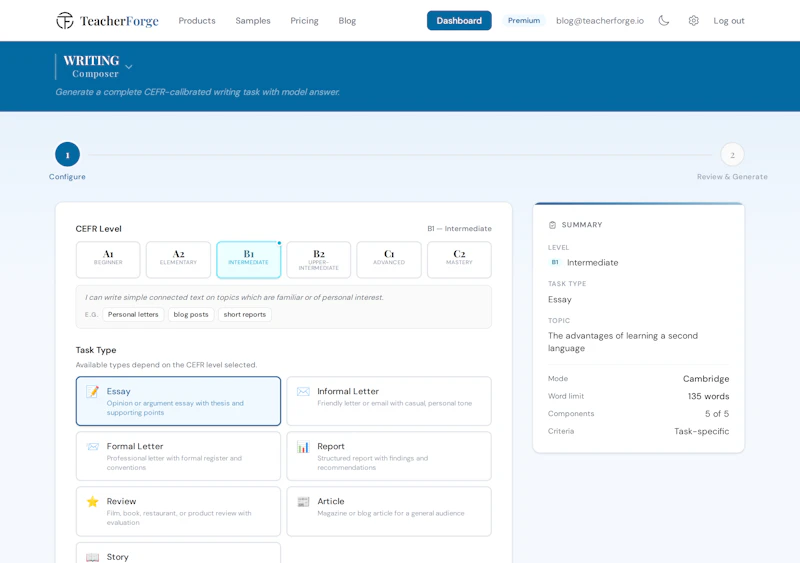Viewport: 800px width, 563px height.
Task: Click the Task Type heading
Action: coord(96,350)
